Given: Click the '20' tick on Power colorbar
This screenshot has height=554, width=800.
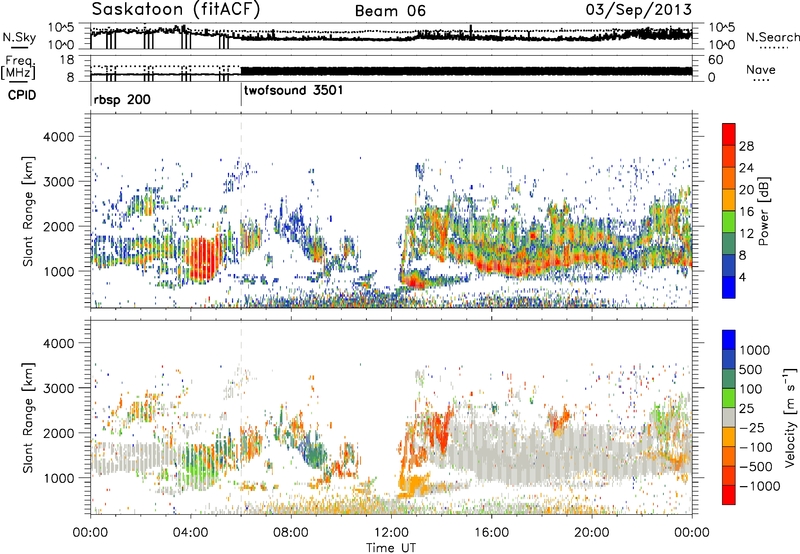Looking at the screenshot, I should 746,190.
